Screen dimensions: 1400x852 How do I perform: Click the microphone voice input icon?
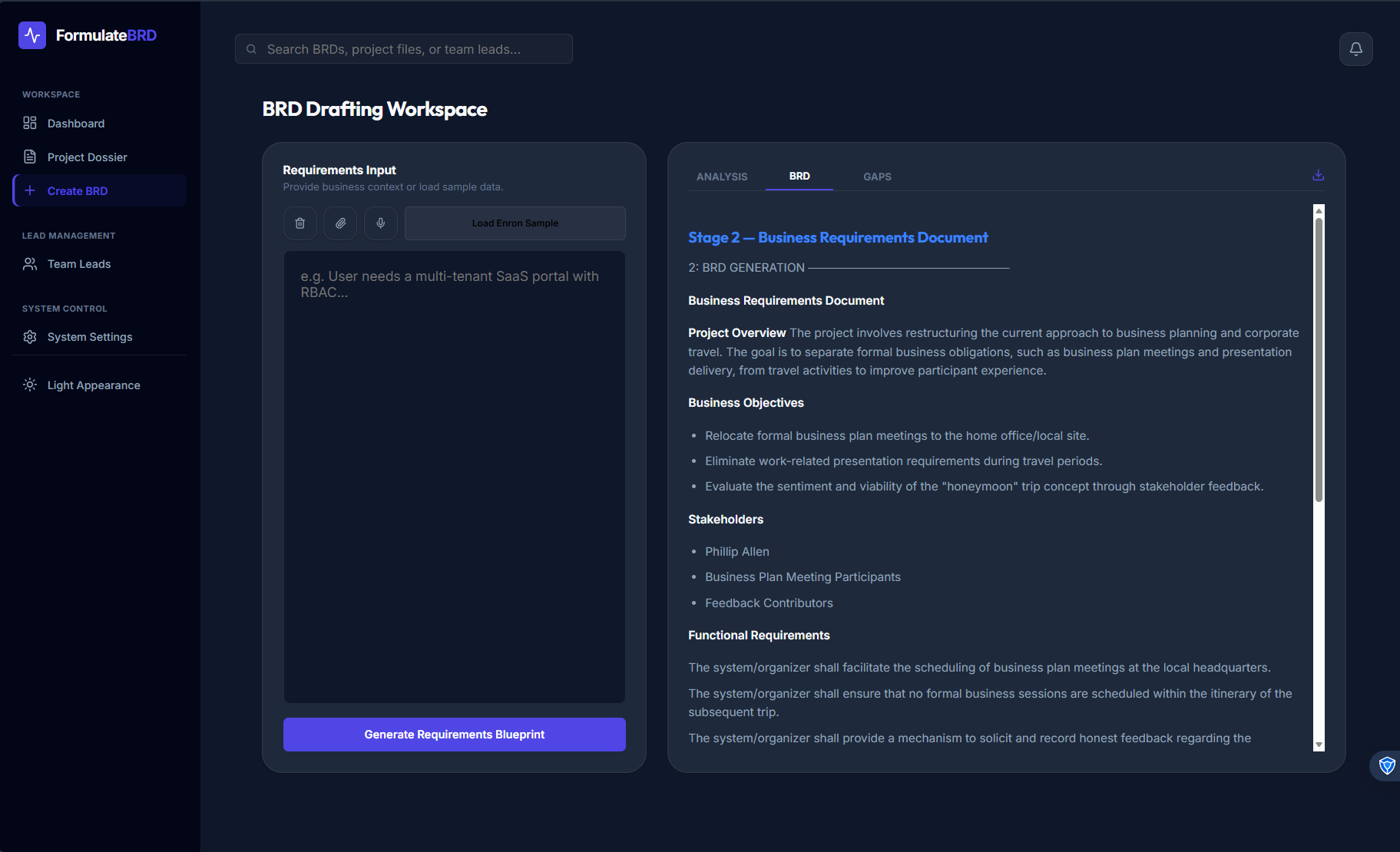click(x=381, y=223)
